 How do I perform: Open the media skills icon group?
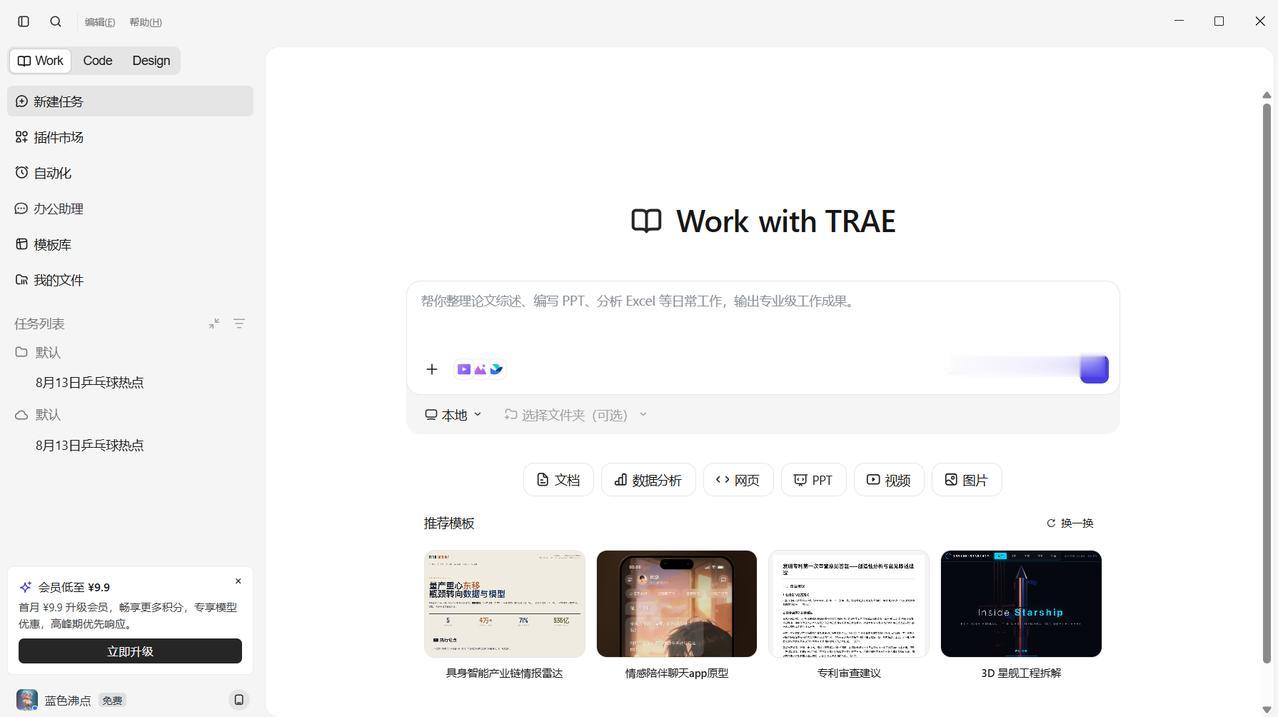[480, 369]
